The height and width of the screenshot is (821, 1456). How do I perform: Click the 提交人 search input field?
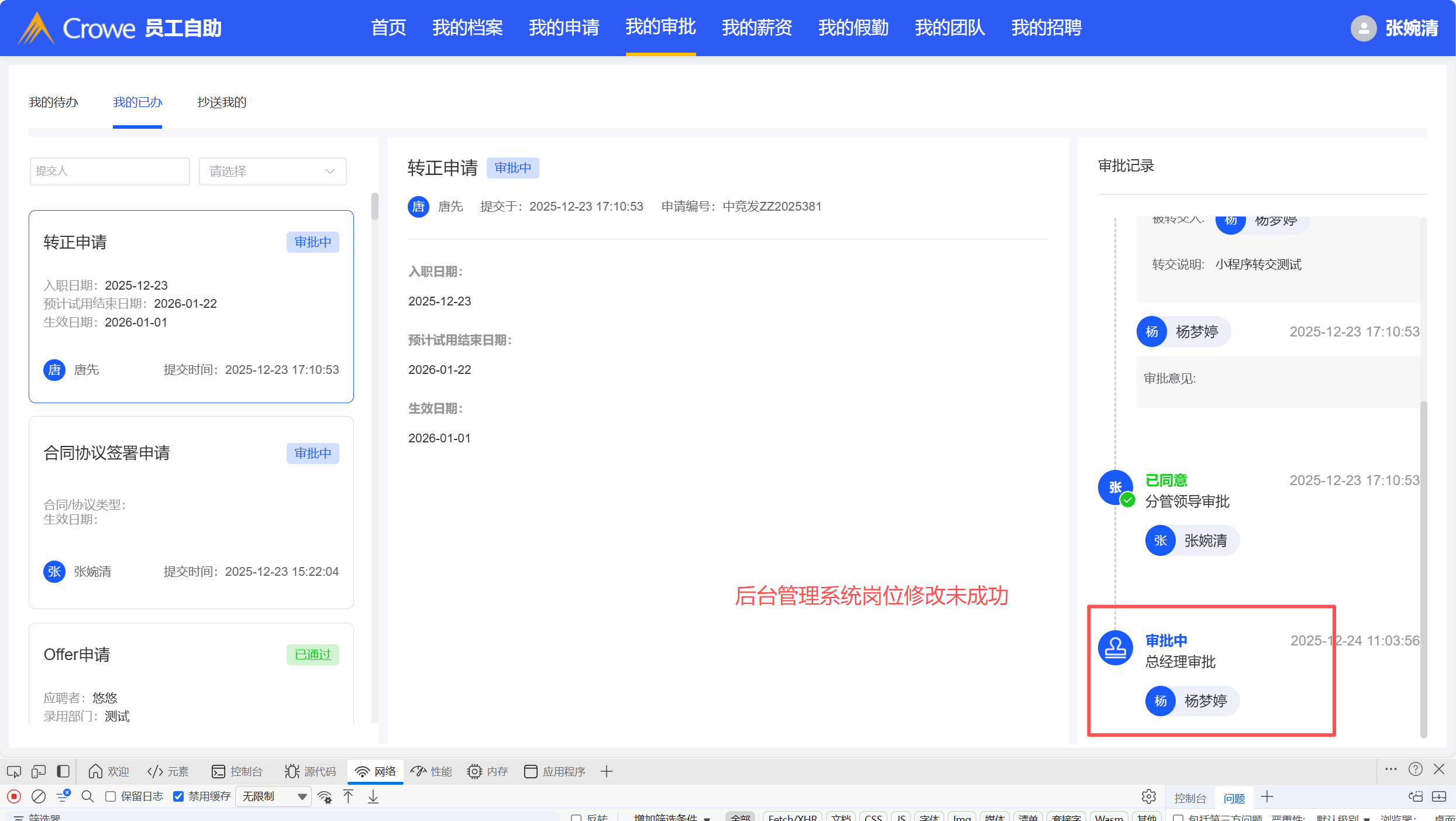110,171
